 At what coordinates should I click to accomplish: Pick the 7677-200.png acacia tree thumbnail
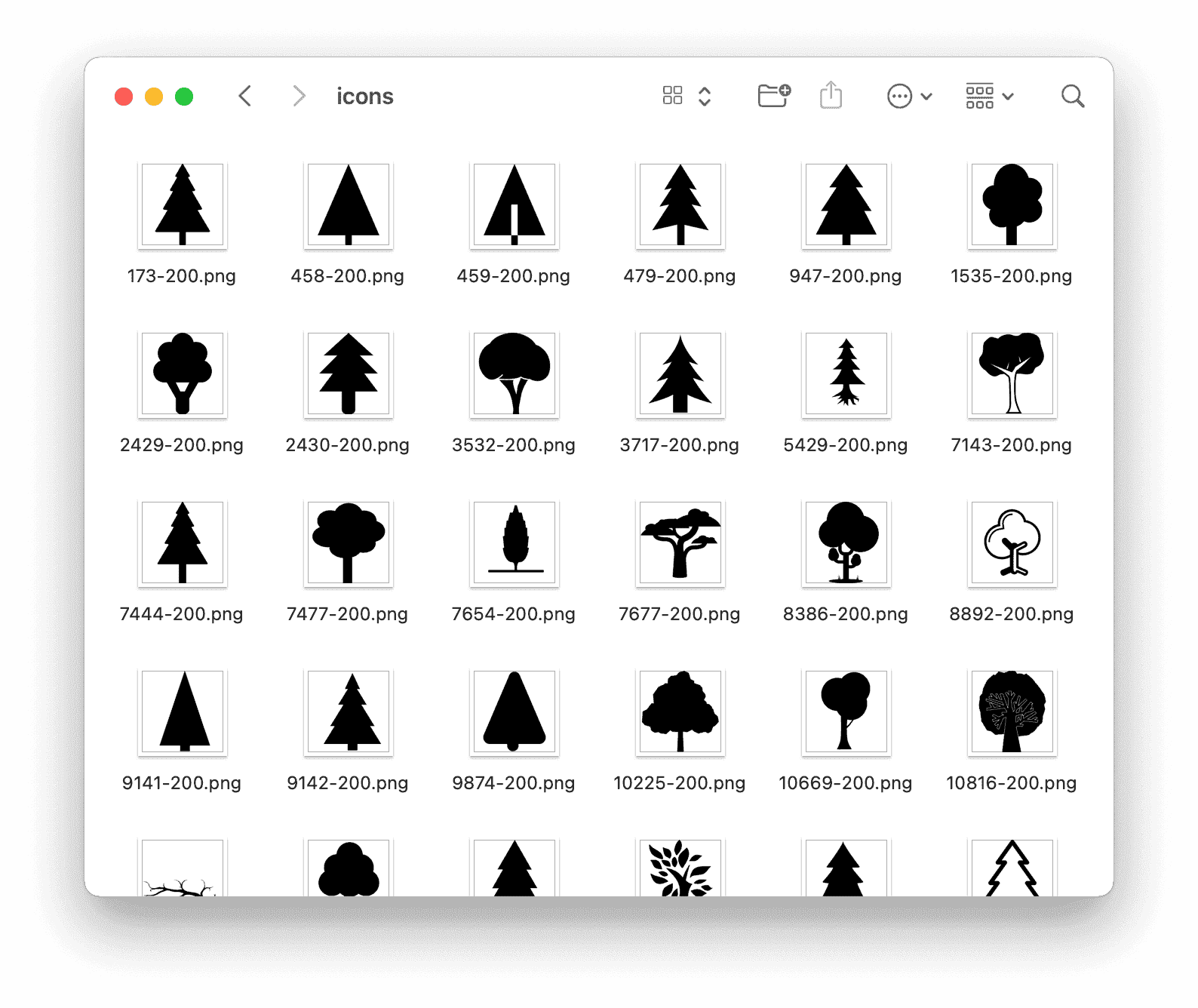[x=680, y=543]
